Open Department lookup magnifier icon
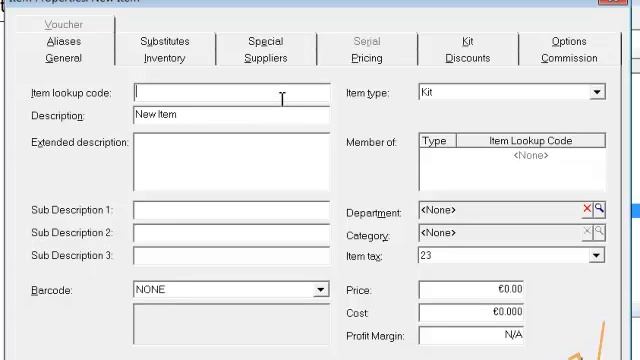The image size is (640, 360). (x=599, y=209)
